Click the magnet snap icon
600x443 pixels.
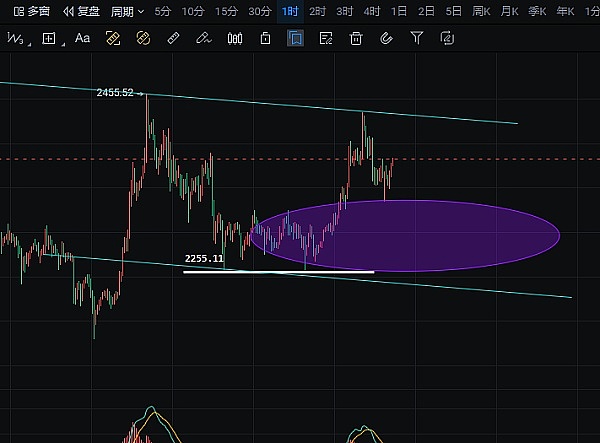[x=386, y=38]
